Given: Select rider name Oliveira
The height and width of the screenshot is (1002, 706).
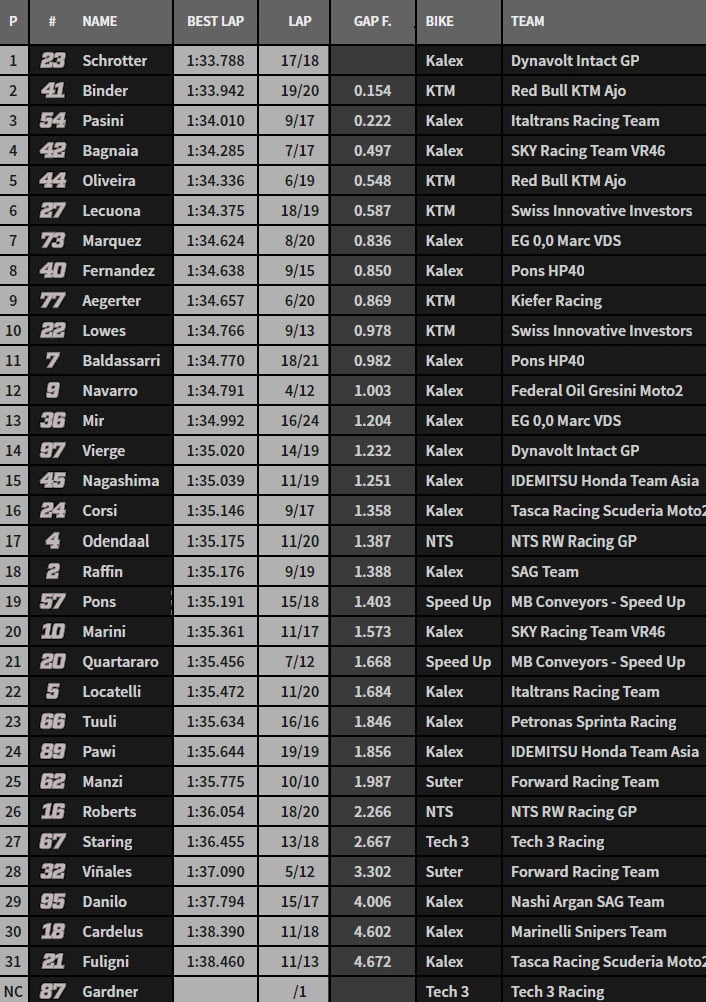Looking at the screenshot, I should click(108, 180).
